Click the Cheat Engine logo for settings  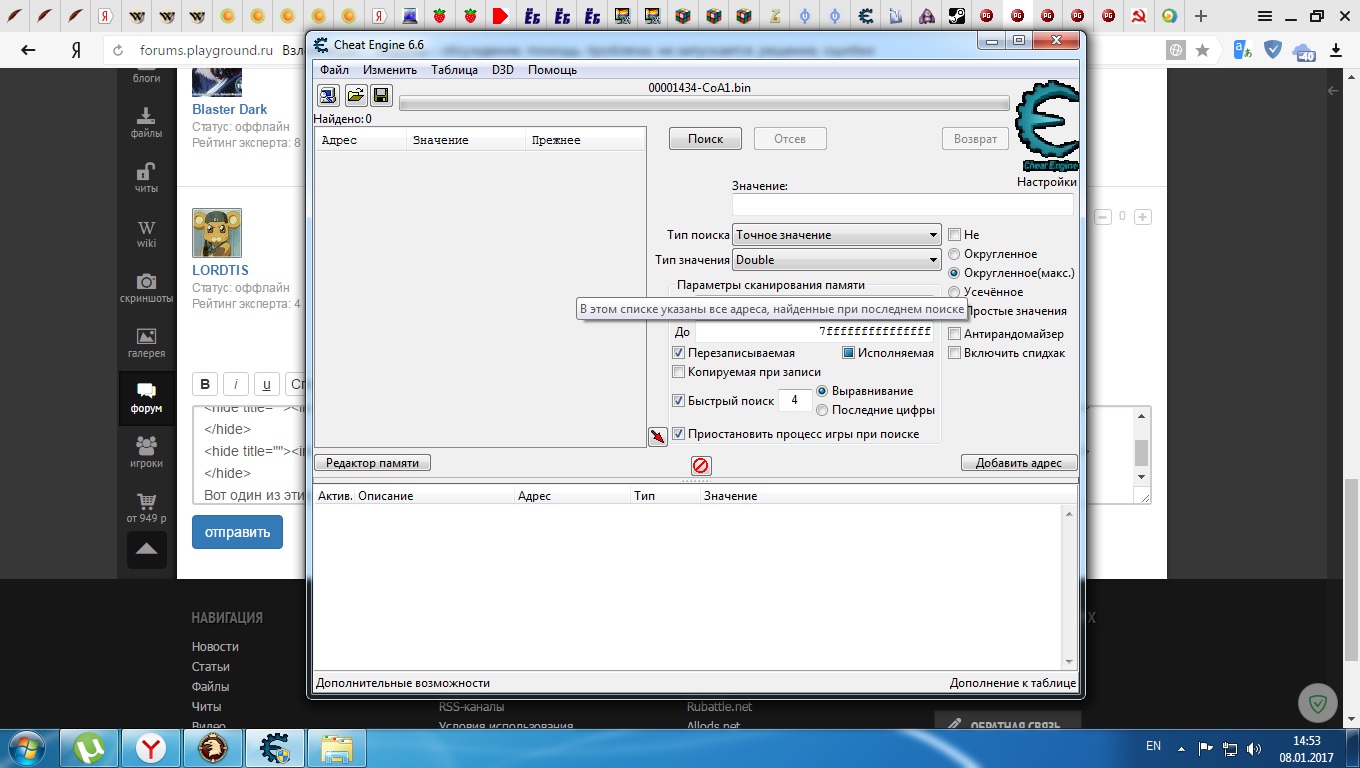[x=1046, y=129]
